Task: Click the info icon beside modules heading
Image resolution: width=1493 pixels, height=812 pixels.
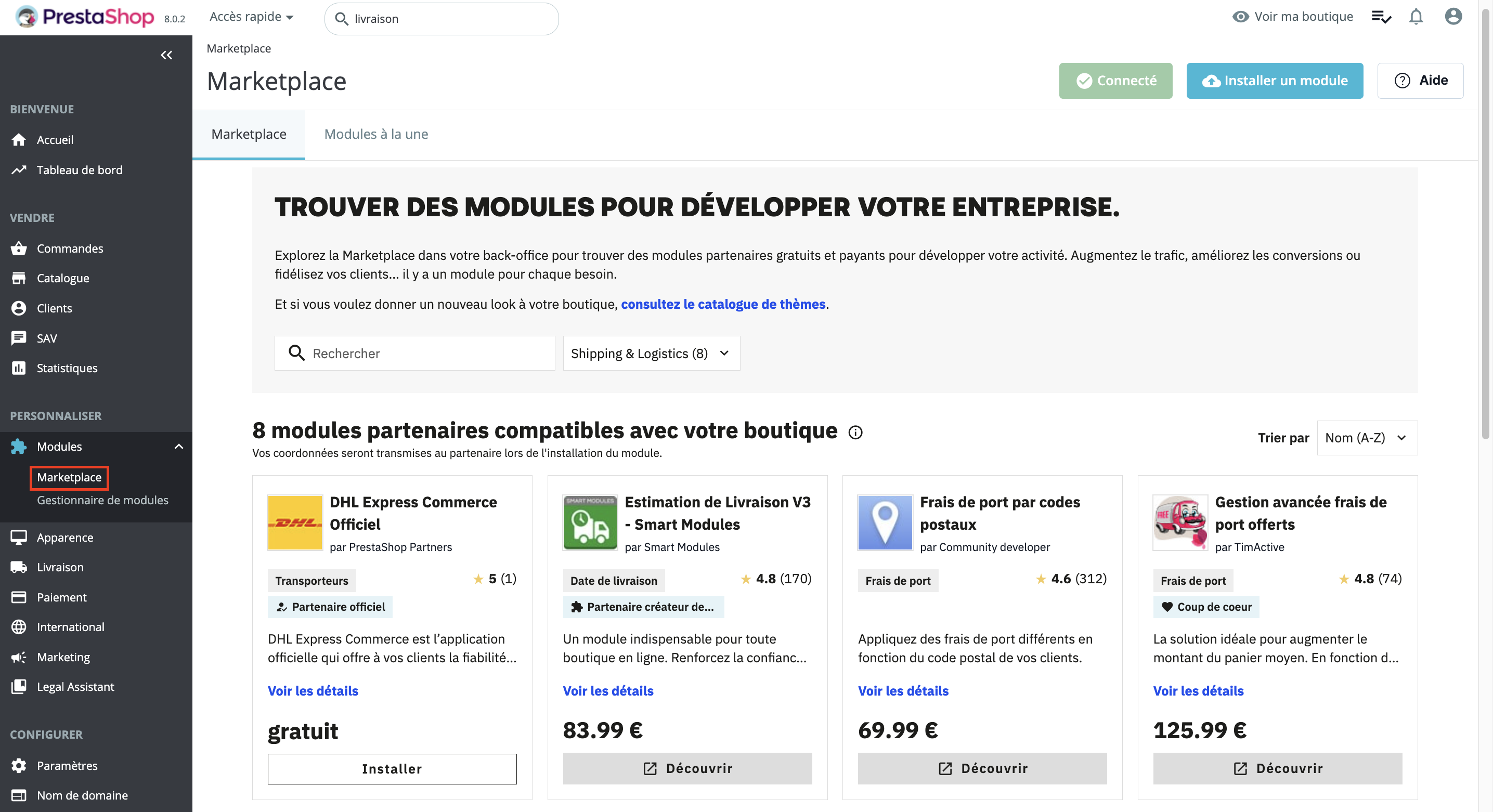Action: click(x=855, y=432)
